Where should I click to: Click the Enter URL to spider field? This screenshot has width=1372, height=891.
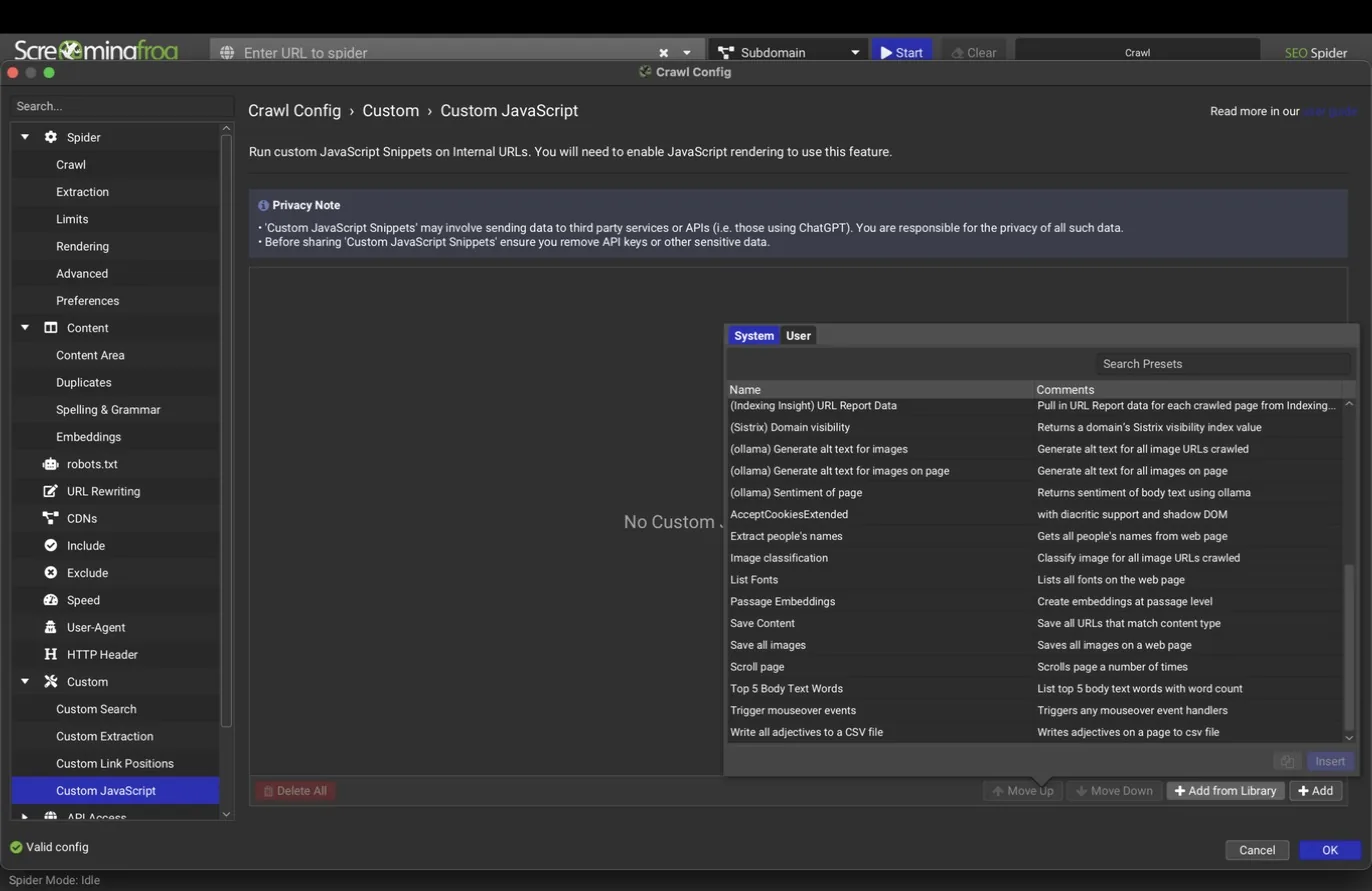[x=445, y=53]
